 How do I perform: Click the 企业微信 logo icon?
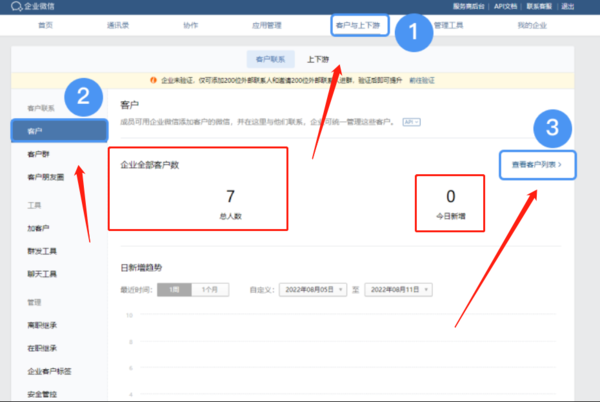click(x=9, y=6)
